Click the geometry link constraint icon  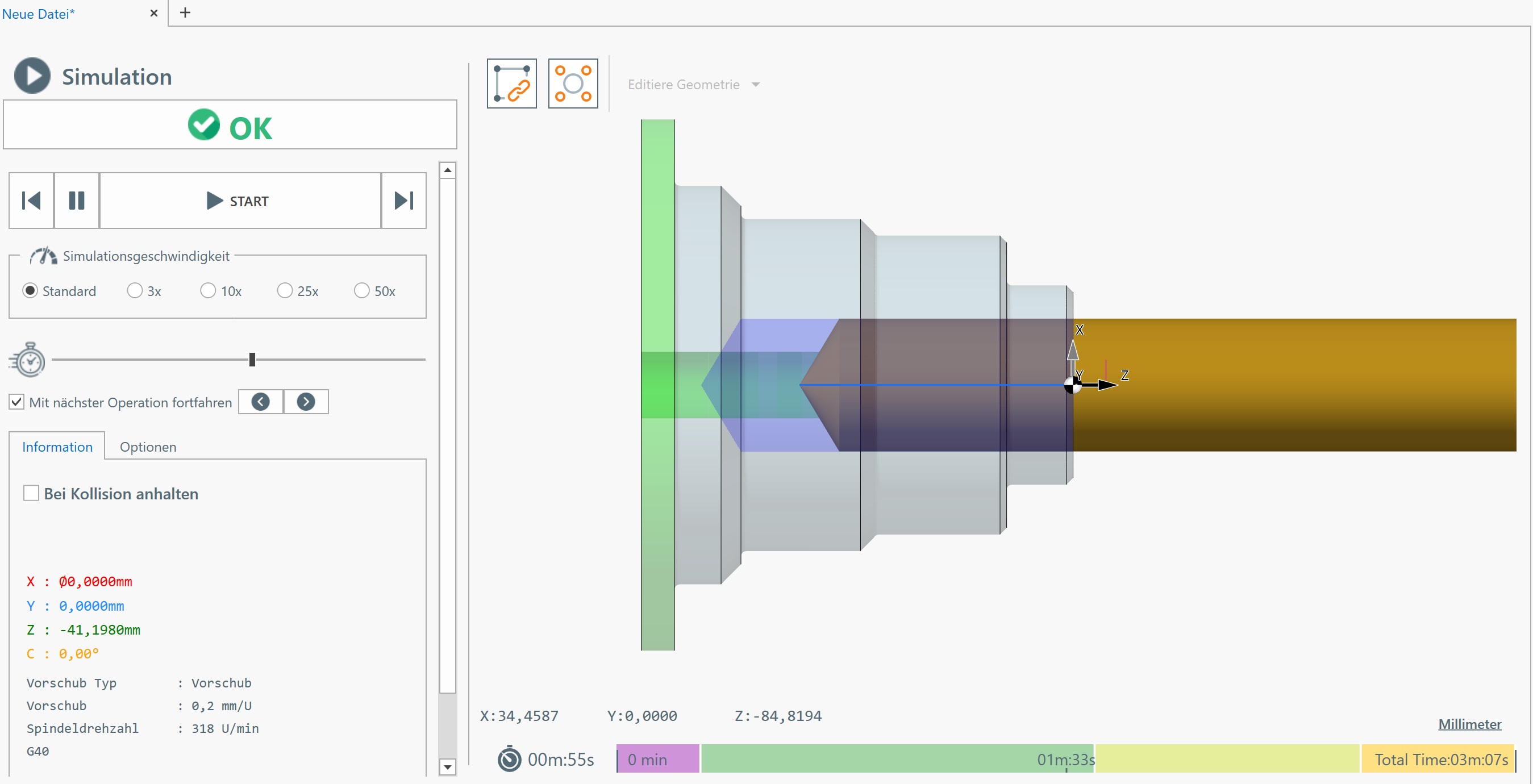click(511, 84)
